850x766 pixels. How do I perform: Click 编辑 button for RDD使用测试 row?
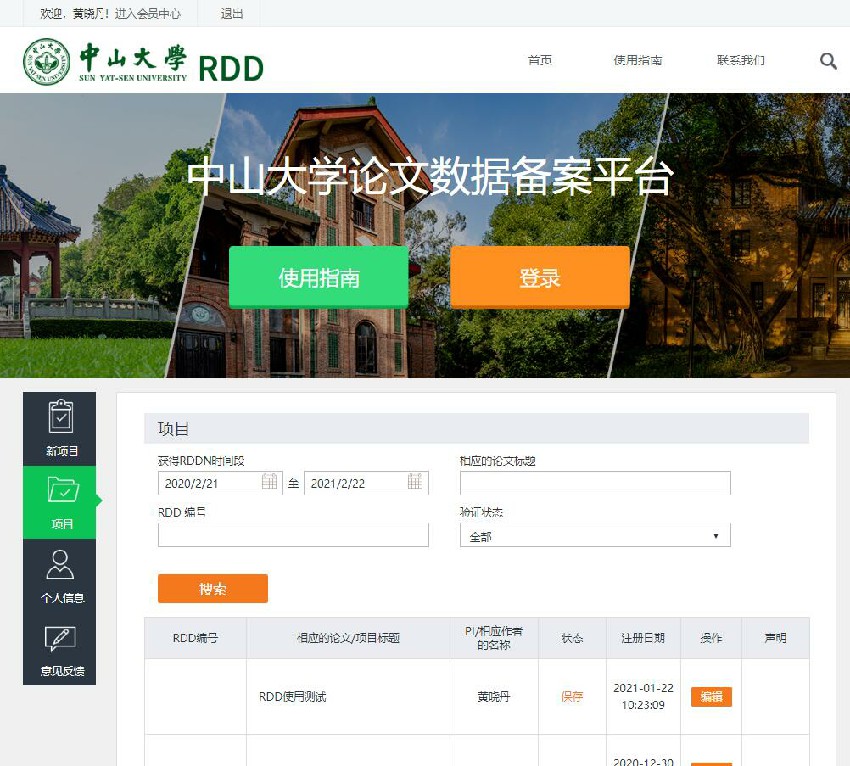(x=711, y=697)
